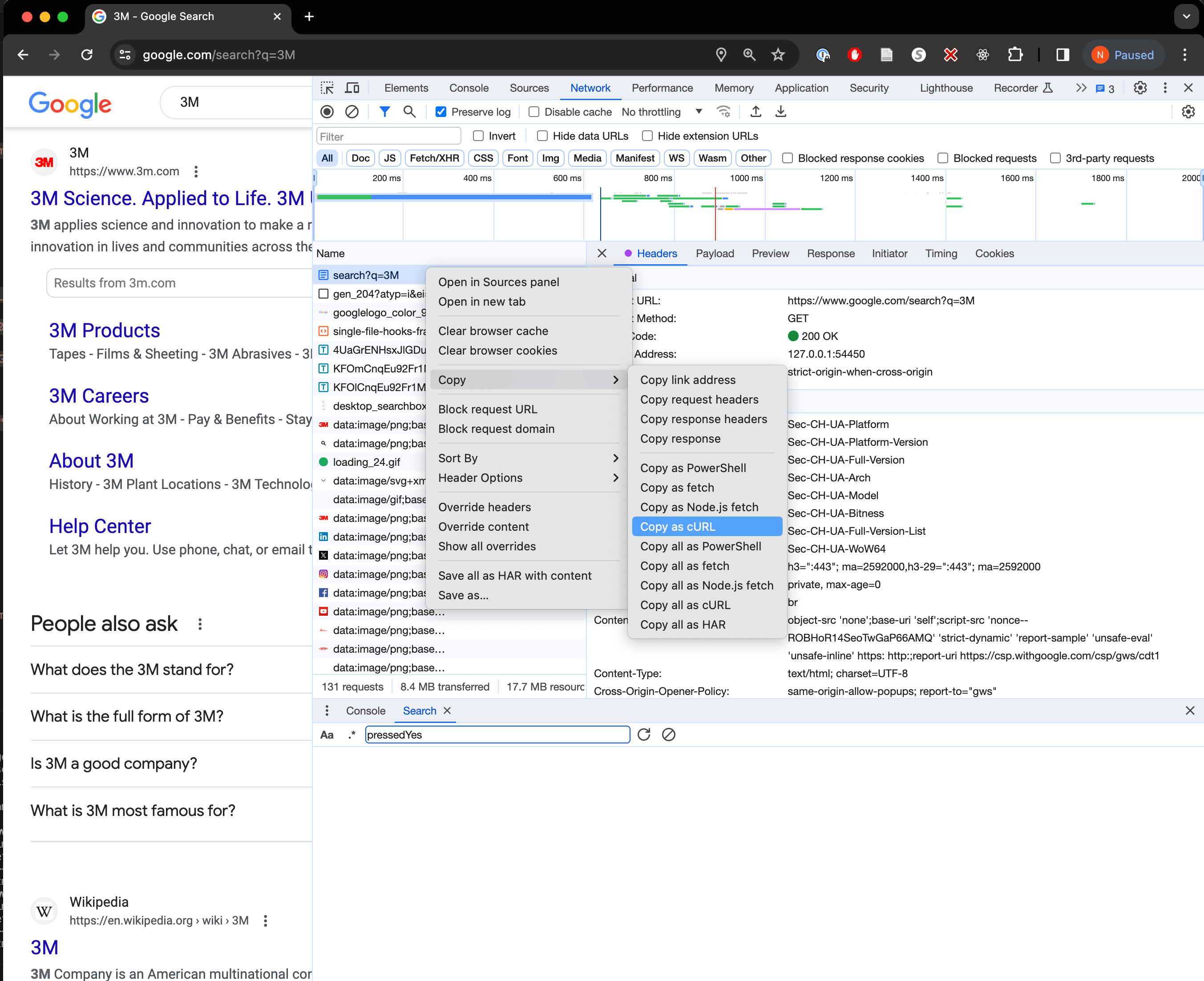1204x981 pixels.
Task: Open DevTools customize three-dot menu
Action: [x=1165, y=88]
